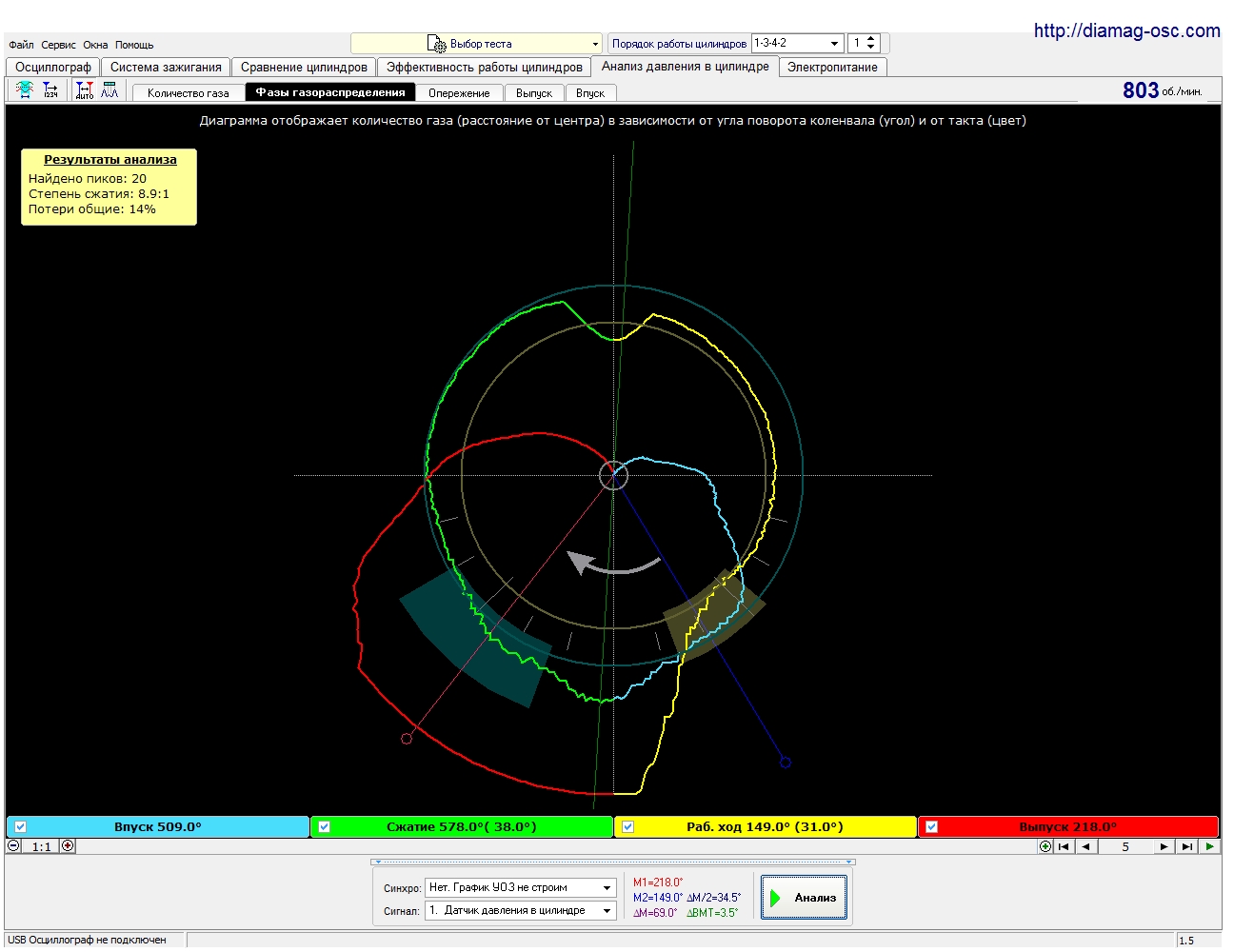Image resolution: width=1234 pixels, height=952 pixels.
Task: Toggle the Выпуск 218.0° checkbox
Action: click(931, 826)
